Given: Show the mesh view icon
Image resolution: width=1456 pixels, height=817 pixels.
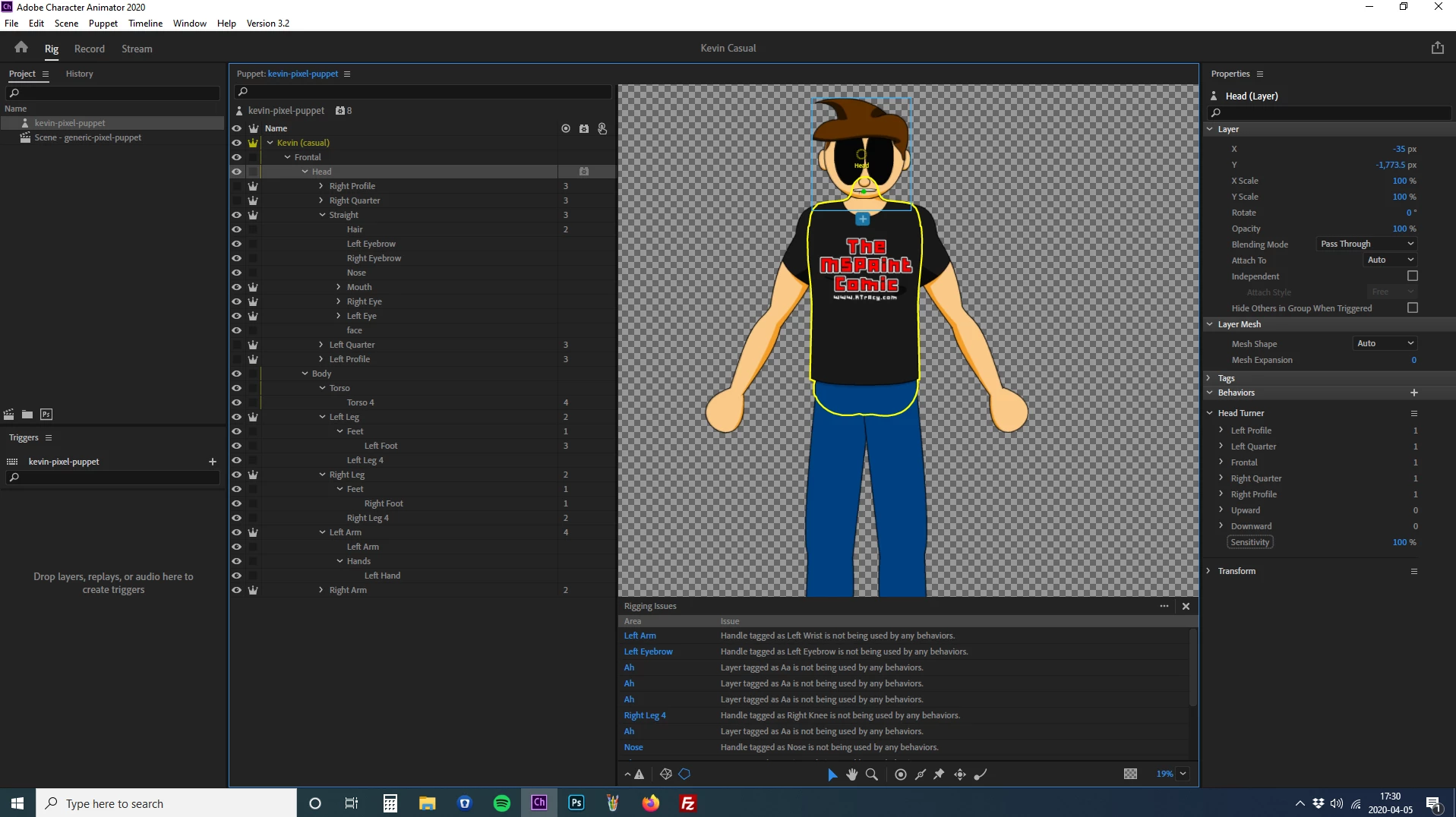Looking at the screenshot, I should (x=665, y=774).
